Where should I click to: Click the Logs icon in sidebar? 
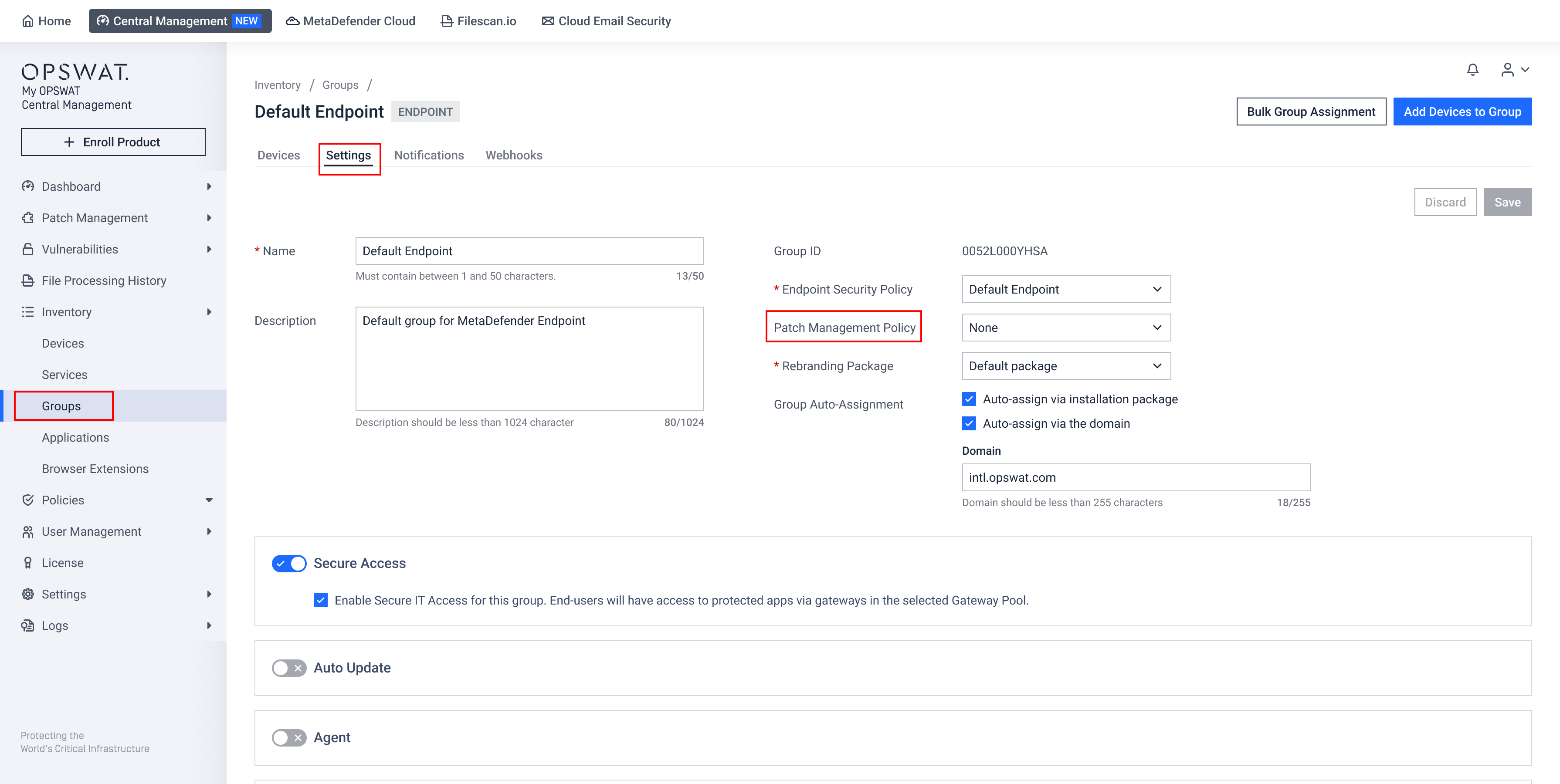click(x=28, y=626)
